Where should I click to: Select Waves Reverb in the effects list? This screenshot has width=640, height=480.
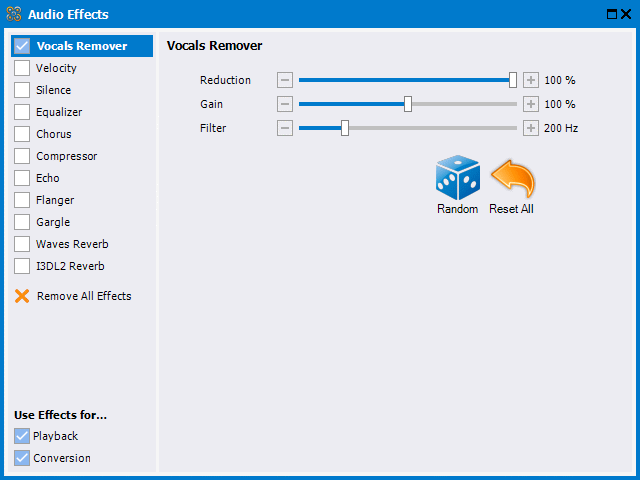pos(72,244)
